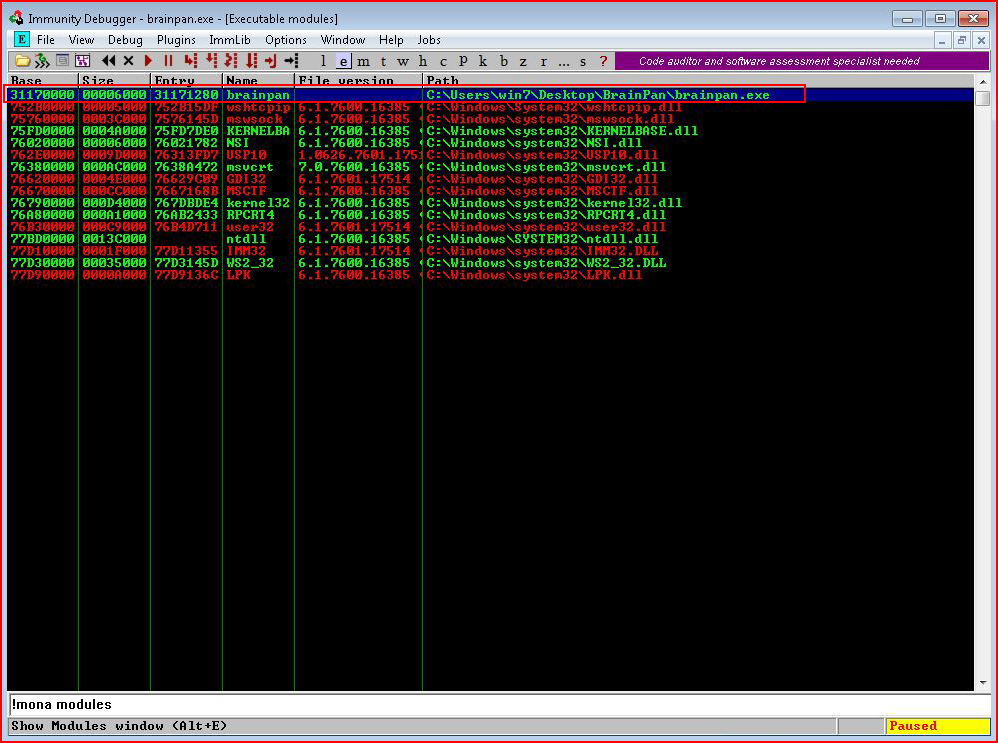Screen dimensions: 998x743
Task: Click the '!mona modules' command input box
Action: coord(499,705)
